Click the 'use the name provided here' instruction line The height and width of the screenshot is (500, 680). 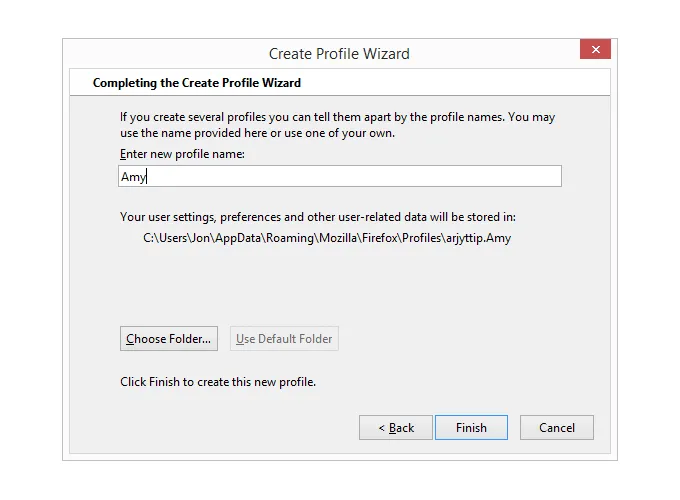[257, 133]
